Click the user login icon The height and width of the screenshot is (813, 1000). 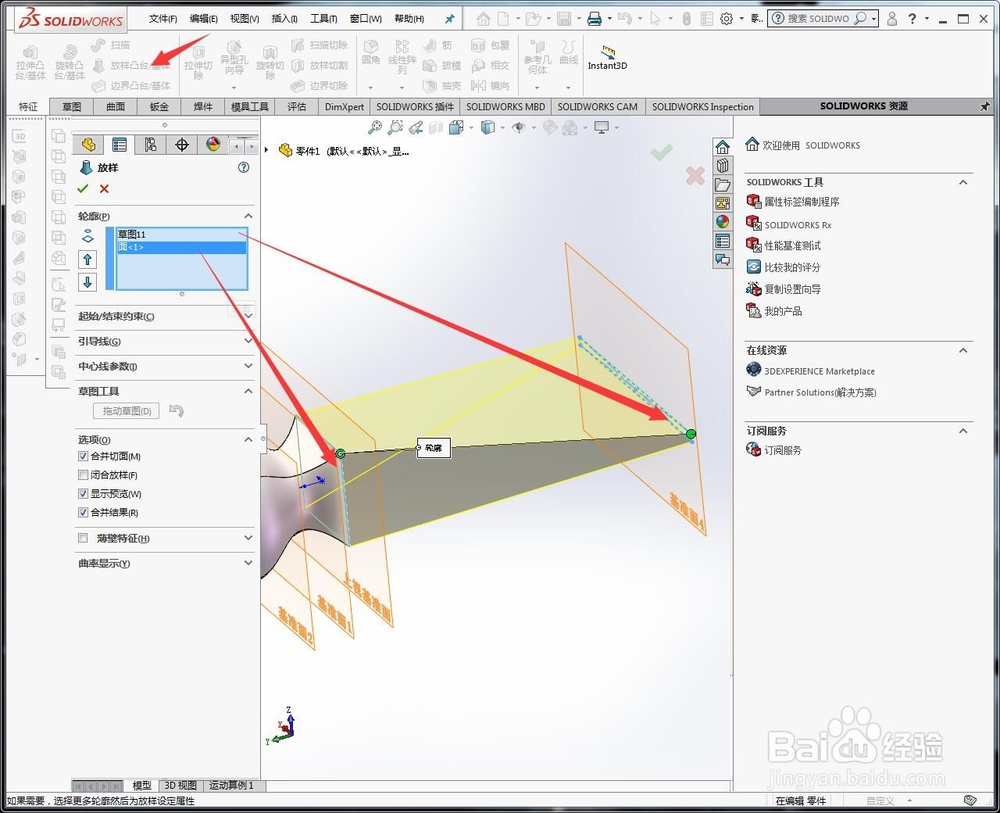(892, 19)
